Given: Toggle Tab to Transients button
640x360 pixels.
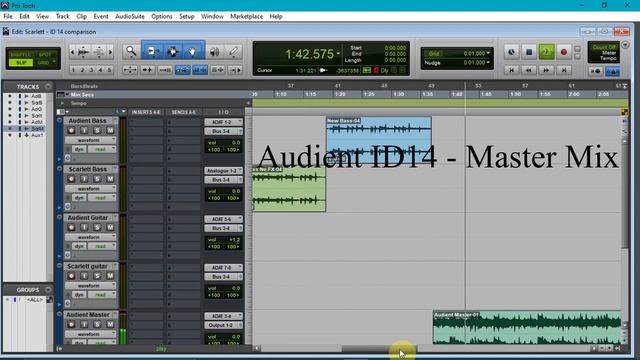Looking at the screenshot, I should (x=147, y=70).
